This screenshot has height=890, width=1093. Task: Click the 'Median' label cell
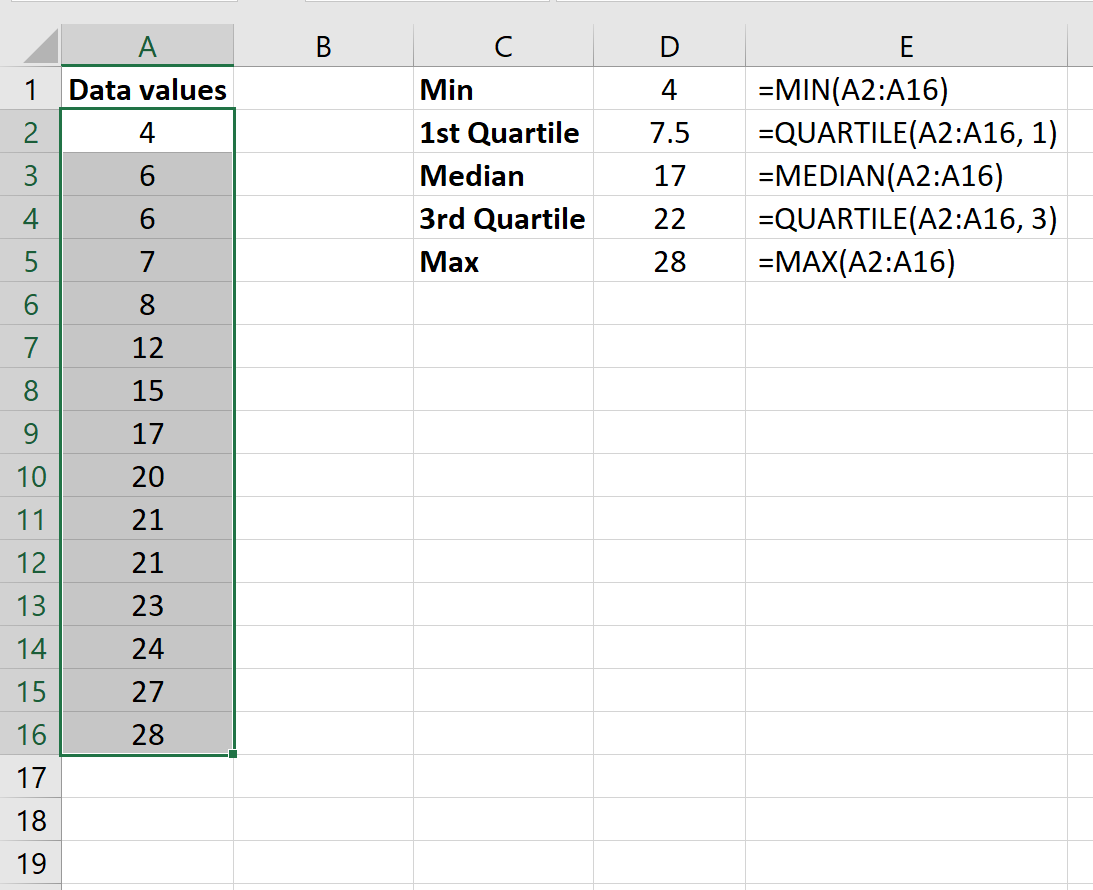tap(503, 176)
